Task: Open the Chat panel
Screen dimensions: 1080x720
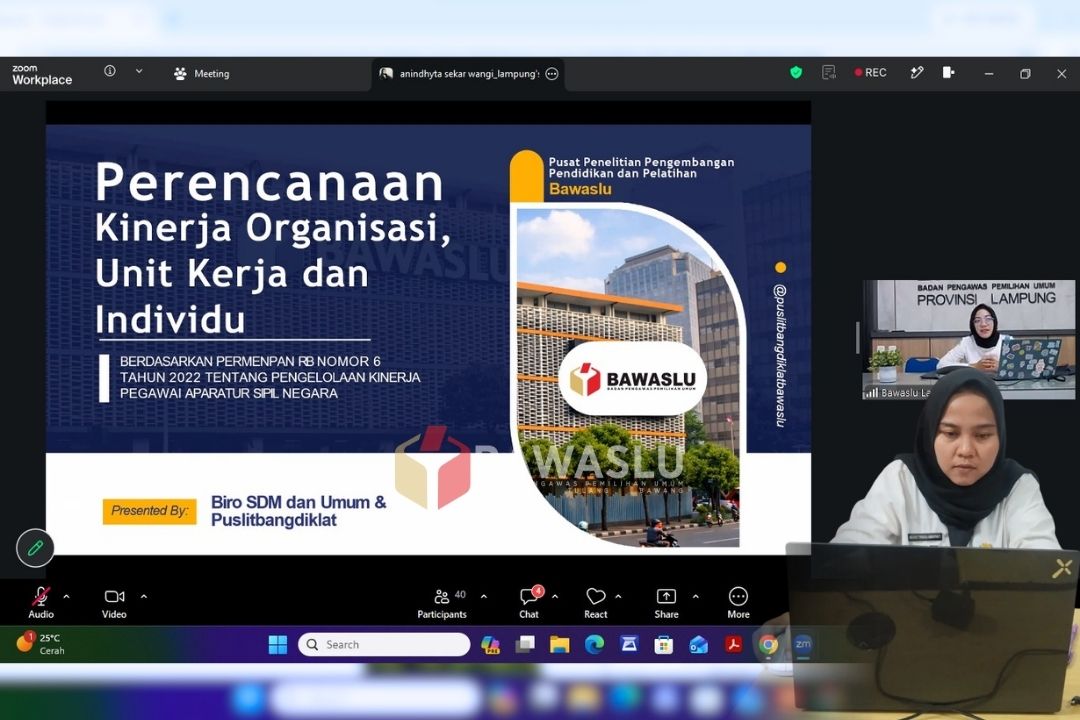Action: pyautogui.click(x=529, y=602)
